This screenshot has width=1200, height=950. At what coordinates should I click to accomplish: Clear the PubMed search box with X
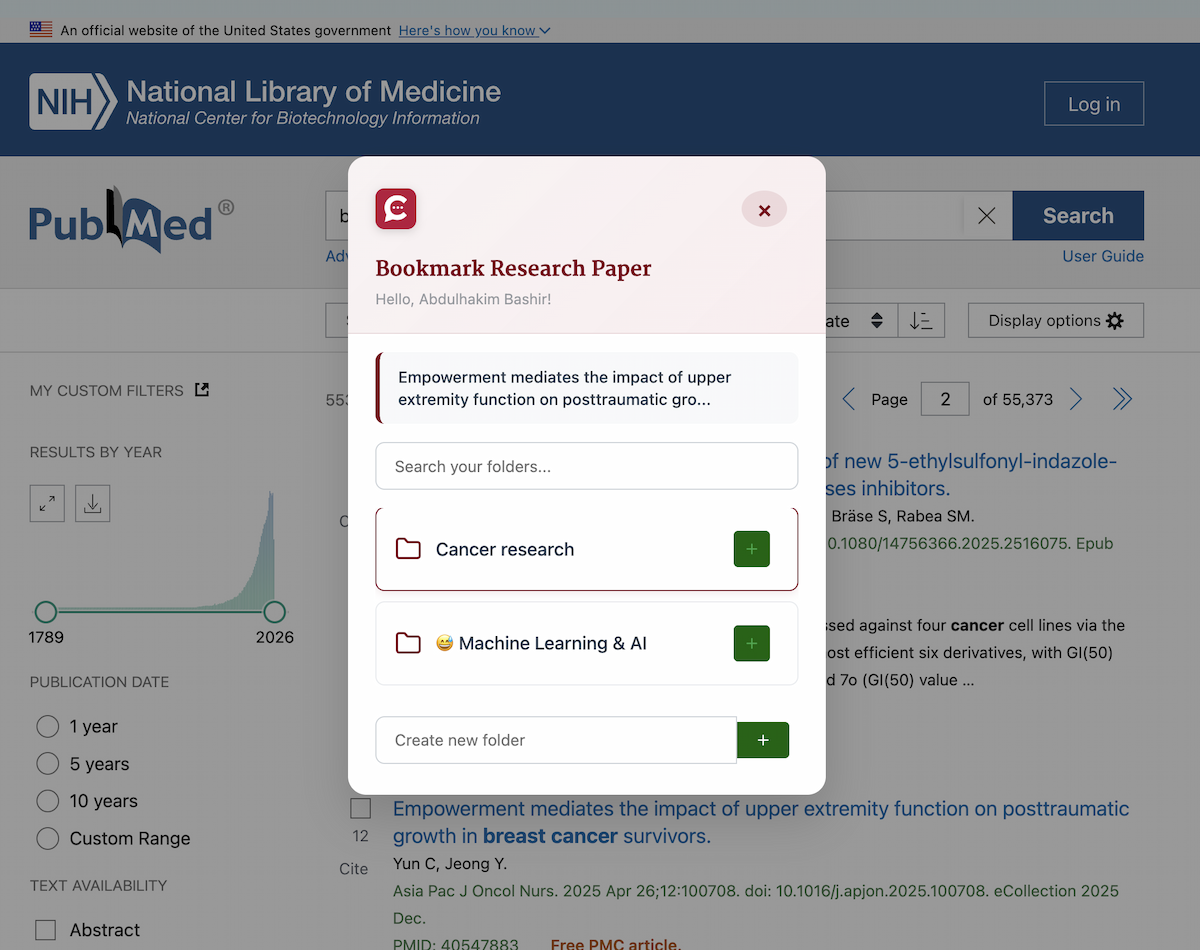click(986, 216)
